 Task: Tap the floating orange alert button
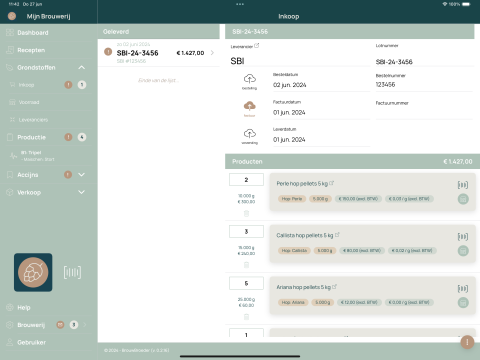pos(467,342)
